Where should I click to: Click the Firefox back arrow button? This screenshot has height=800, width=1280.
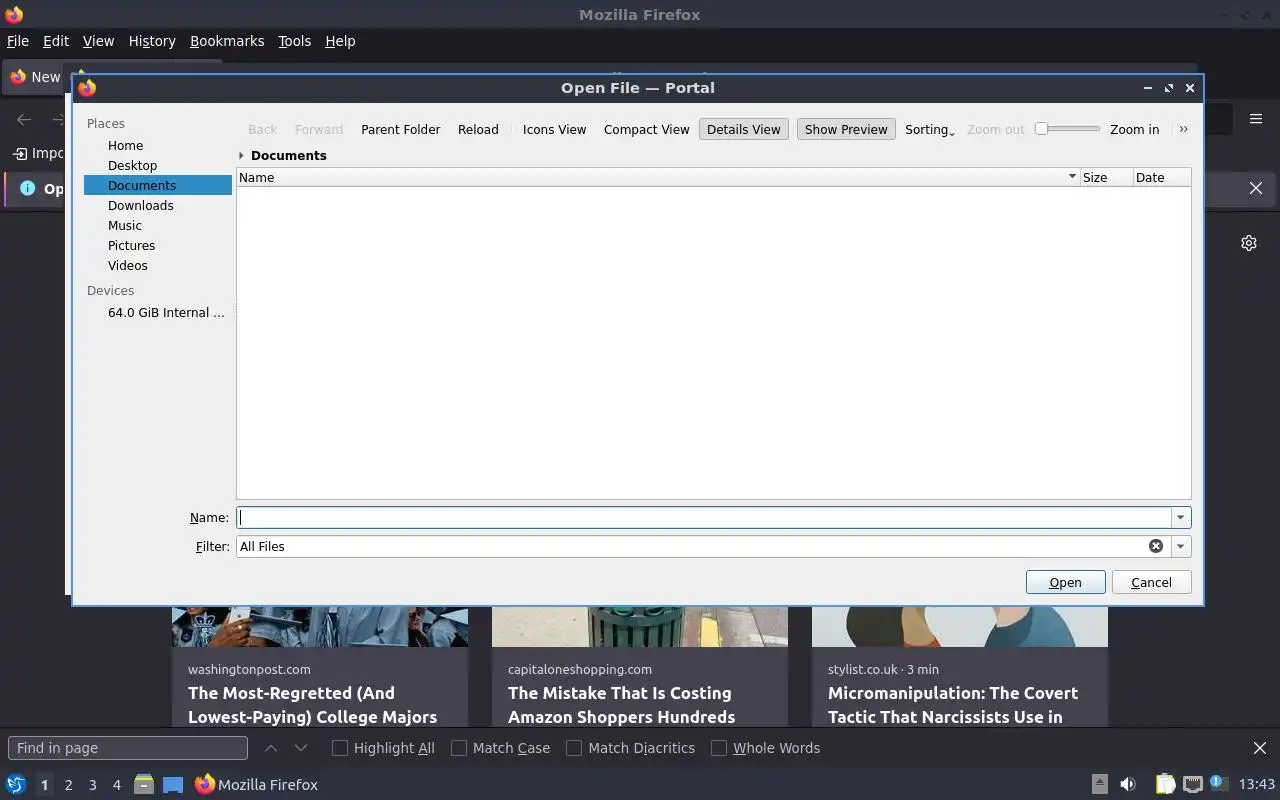tap(24, 119)
